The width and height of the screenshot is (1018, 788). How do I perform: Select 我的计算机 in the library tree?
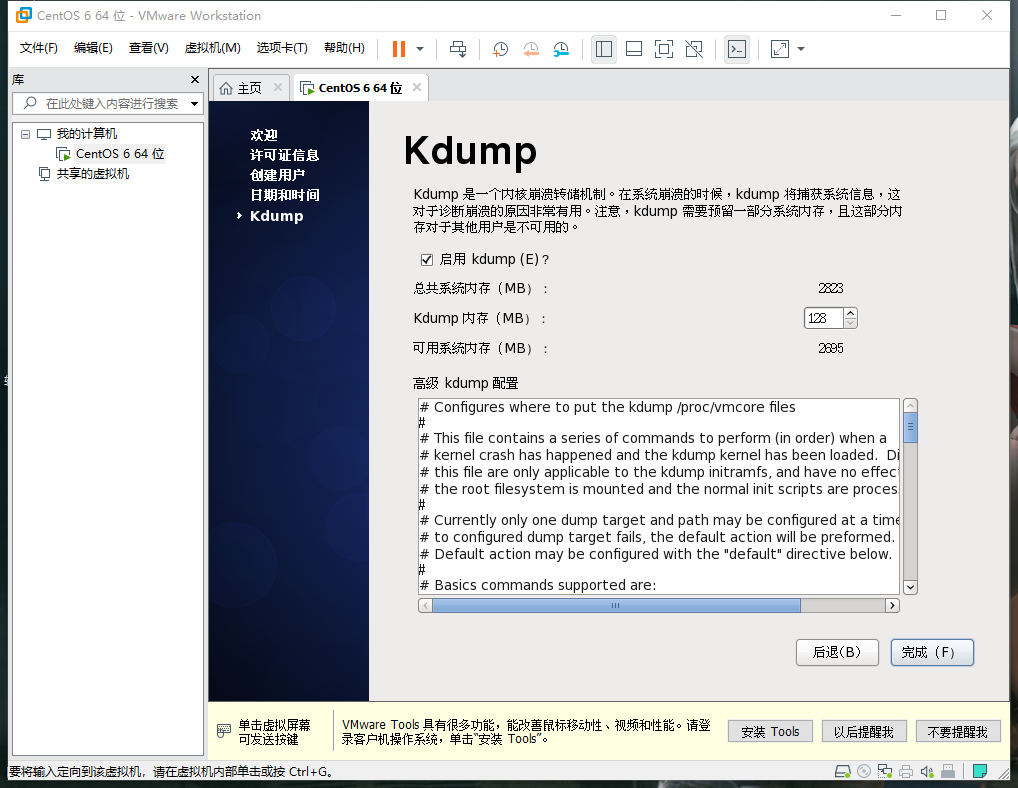pyautogui.click(x=86, y=134)
